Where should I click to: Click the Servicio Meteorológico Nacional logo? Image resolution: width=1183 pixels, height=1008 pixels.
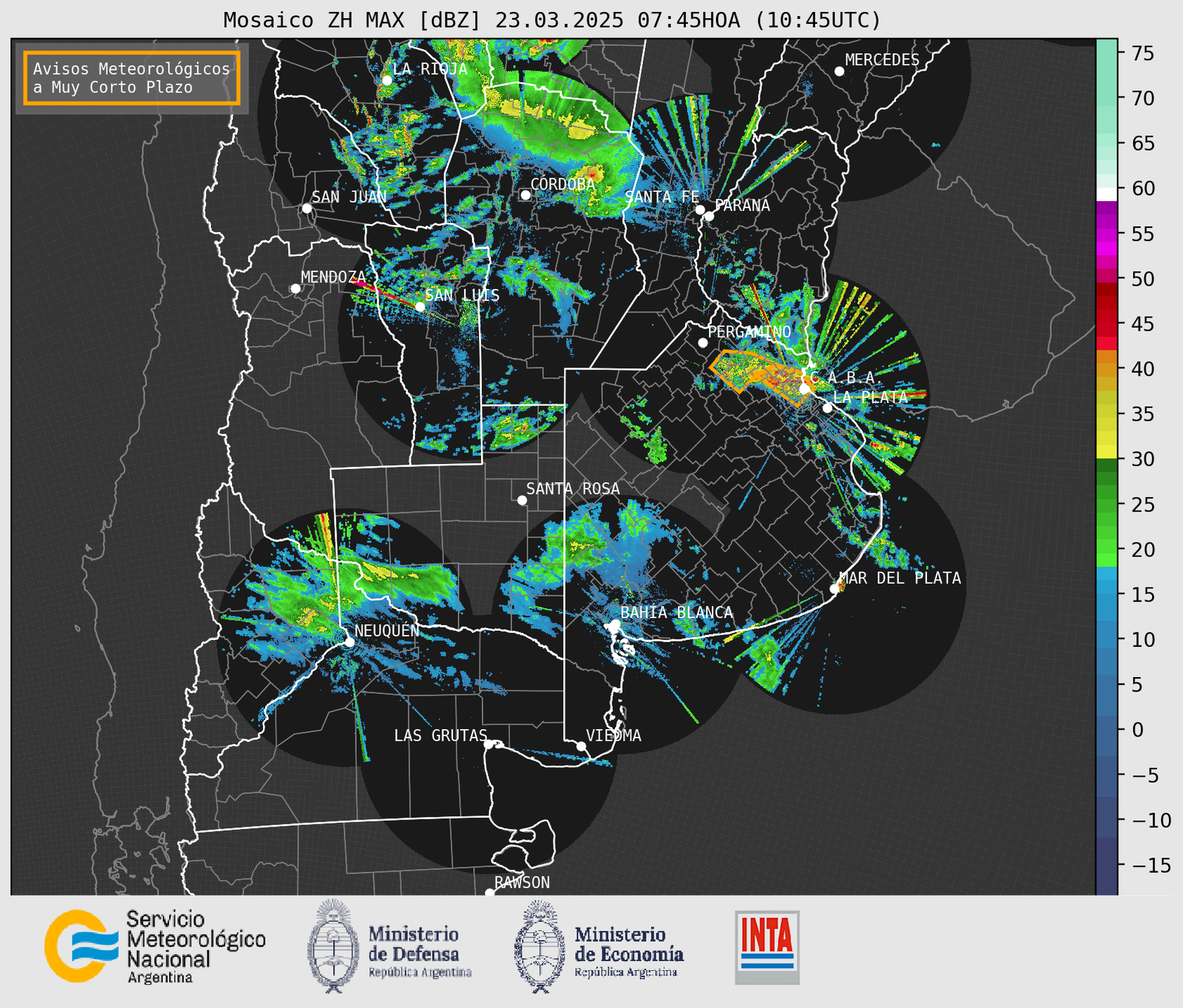pyautogui.click(x=155, y=946)
